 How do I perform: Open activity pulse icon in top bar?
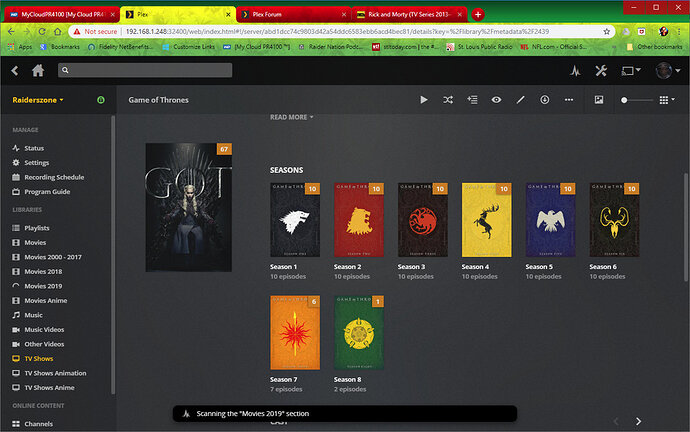click(575, 70)
